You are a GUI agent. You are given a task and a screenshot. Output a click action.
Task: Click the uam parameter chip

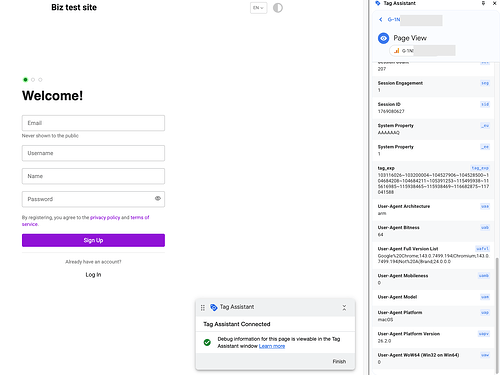click(485, 297)
